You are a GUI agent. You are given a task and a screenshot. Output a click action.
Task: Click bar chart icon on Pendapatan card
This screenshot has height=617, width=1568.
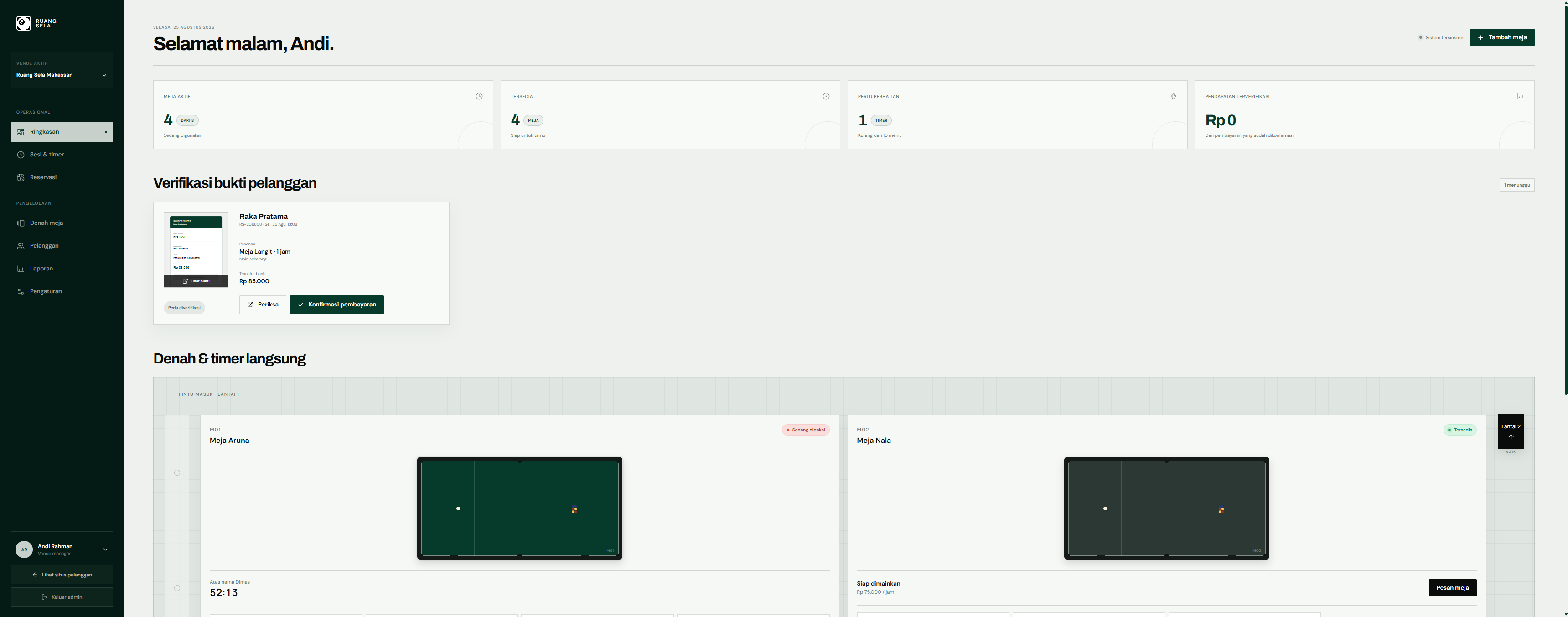coord(1520,96)
